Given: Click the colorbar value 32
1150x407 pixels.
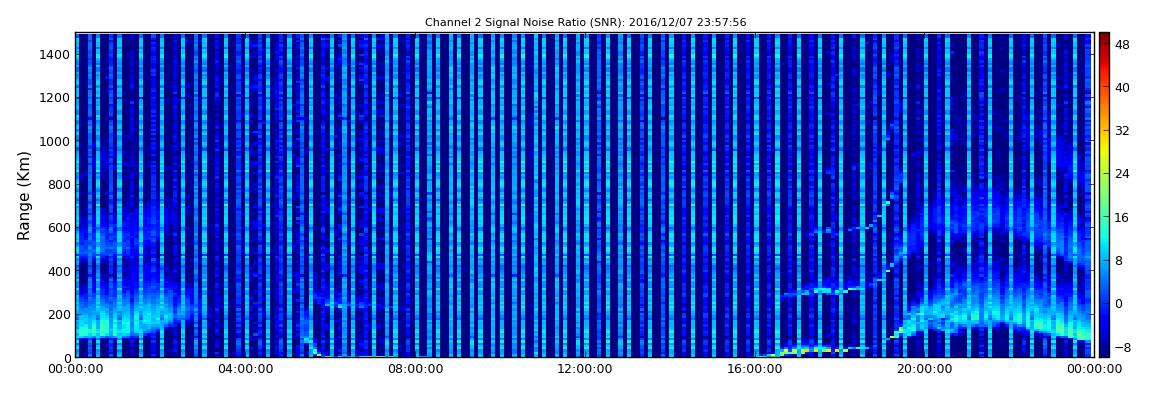Looking at the screenshot, I should (x=1123, y=131).
